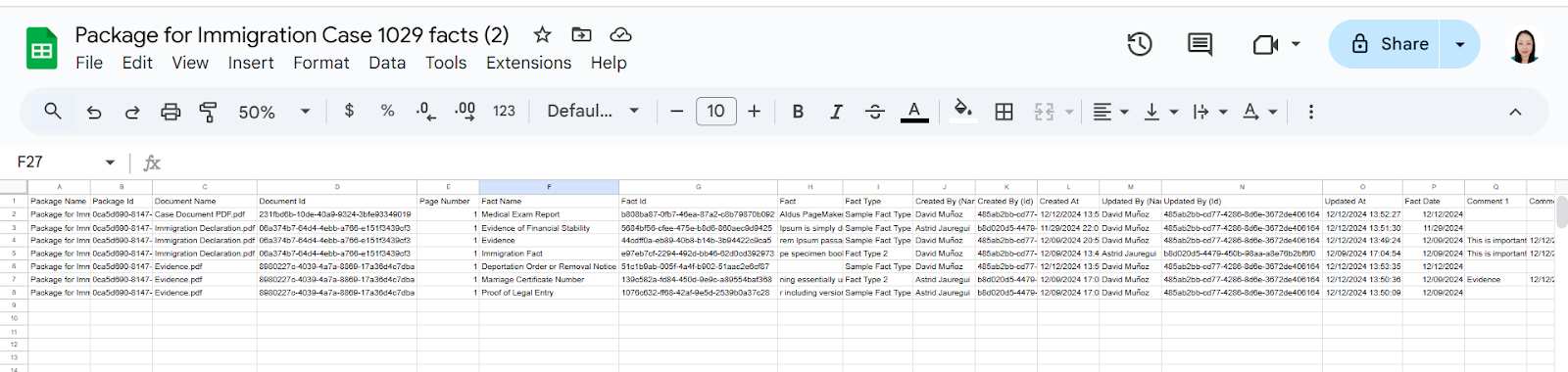Select column F header
1568x372 pixels.
(x=549, y=186)
